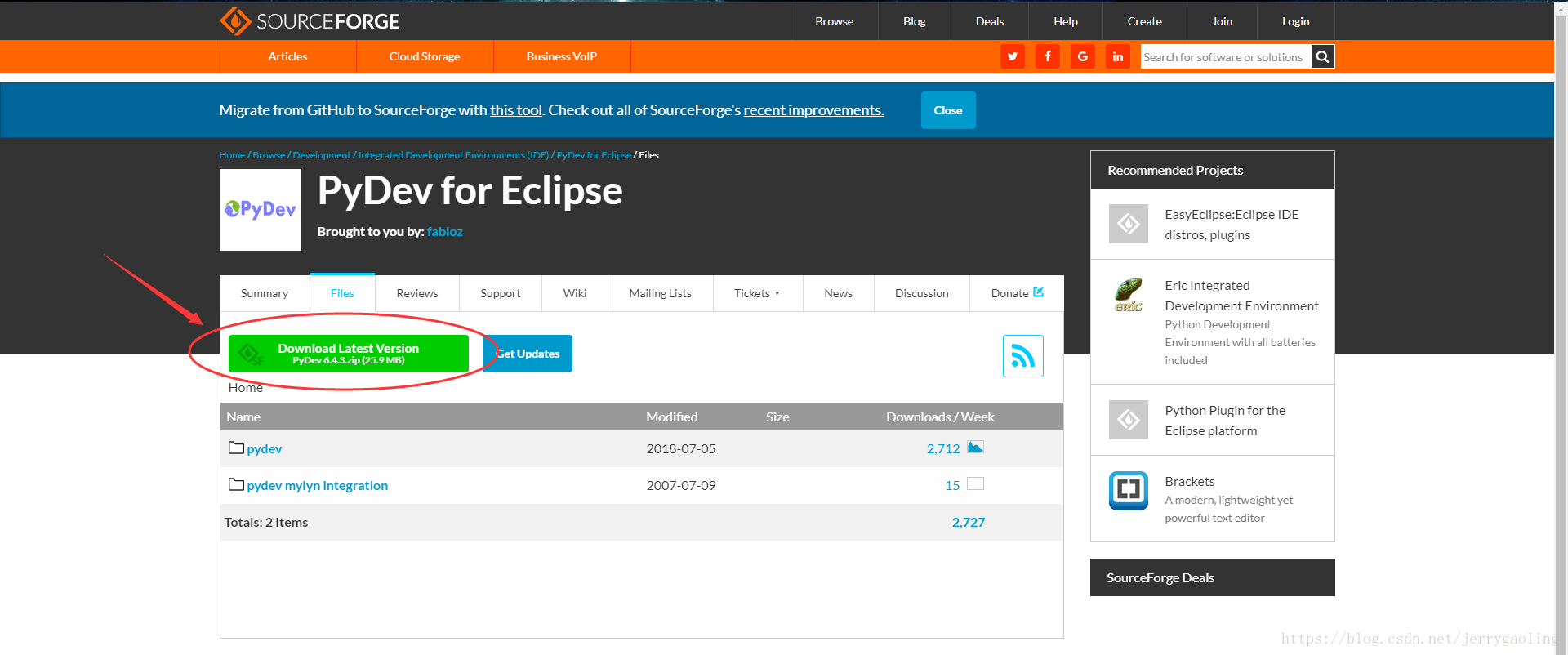Switch to the Reviews tab
The height and width of the screenshot is (655, 1568).
pos(417,293)
